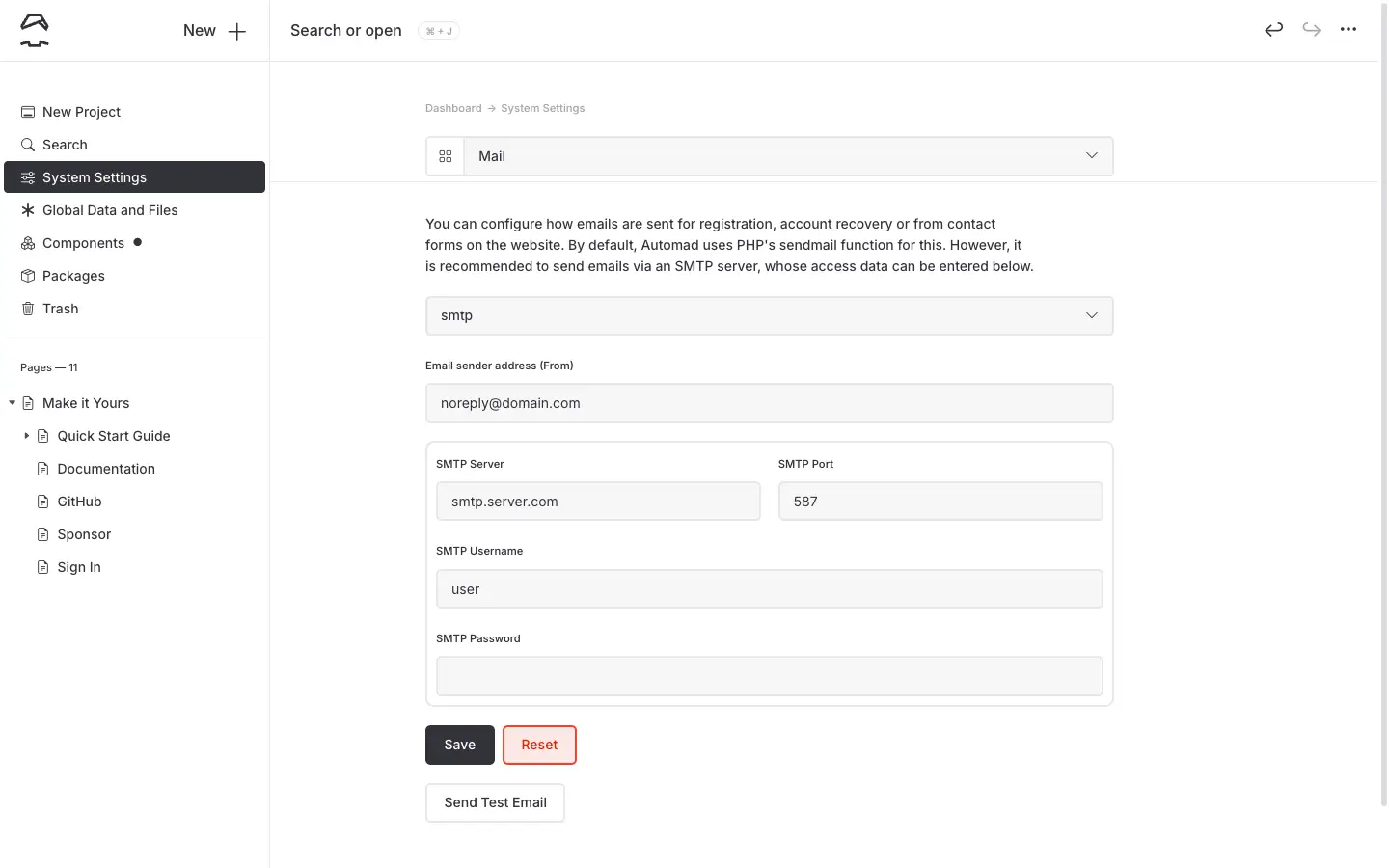Open Packages in the sidebar

tap(73, 276)
